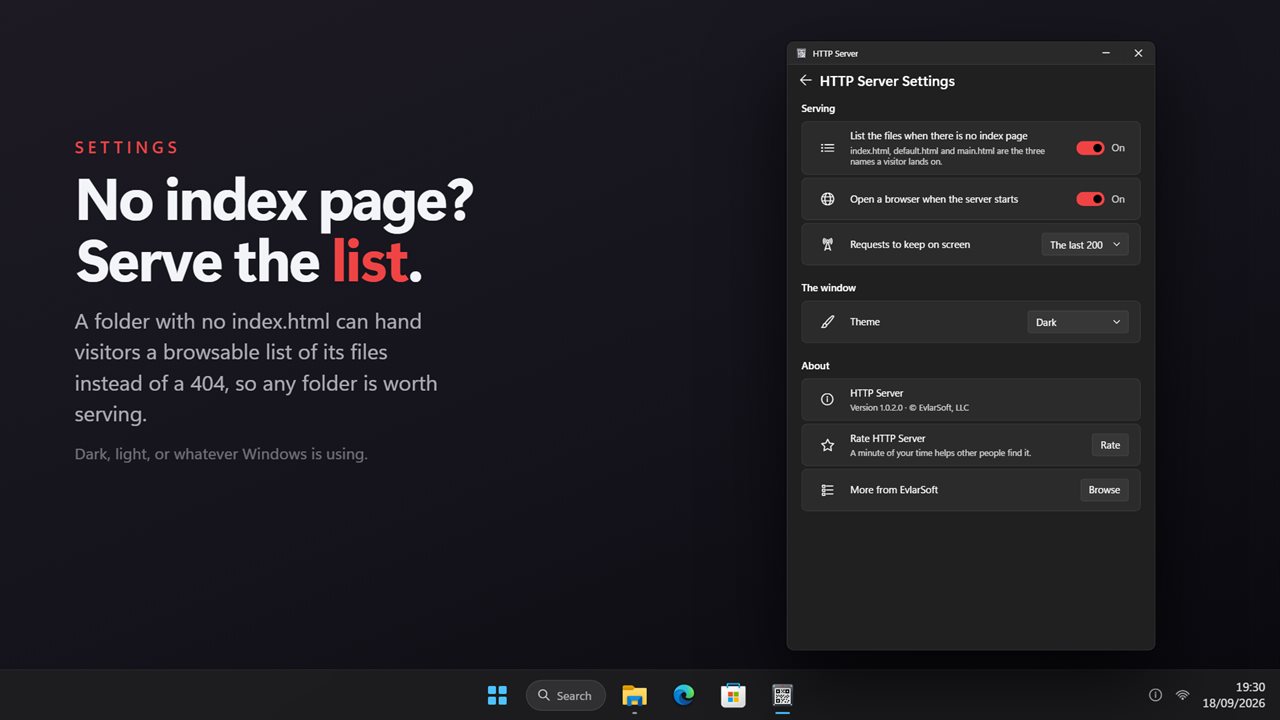Click the antenna icon beside 'Requests to keep on screen'

click(x=827, y=244)
